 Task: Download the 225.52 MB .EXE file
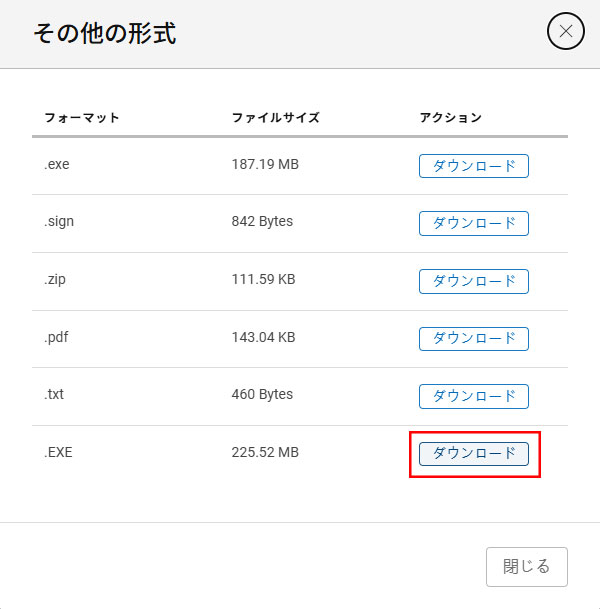tap(473, 454)
